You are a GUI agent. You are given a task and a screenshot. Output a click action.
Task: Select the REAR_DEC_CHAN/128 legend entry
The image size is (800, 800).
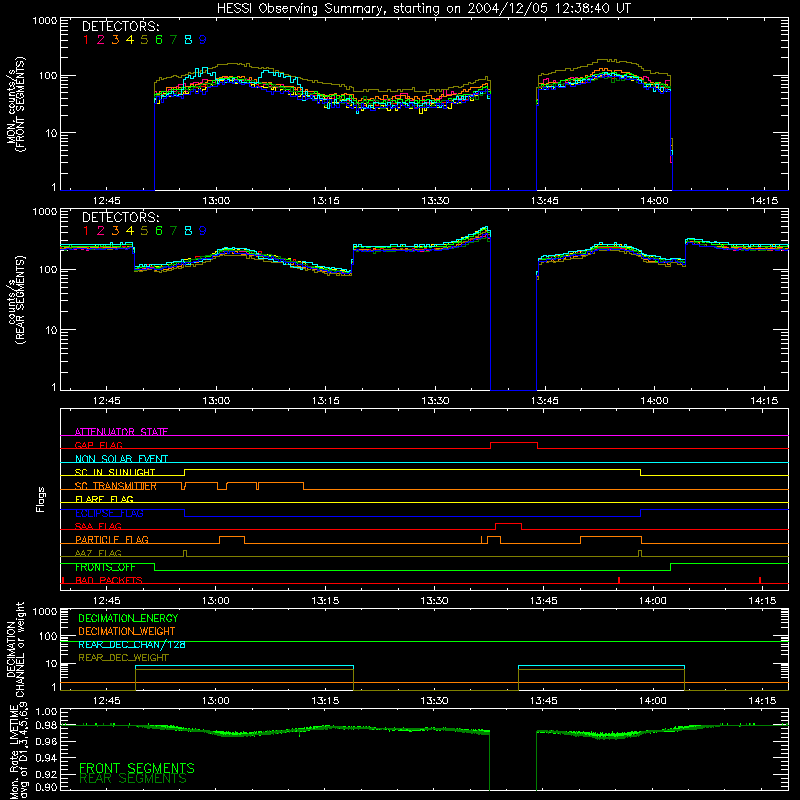coord(132,645)
